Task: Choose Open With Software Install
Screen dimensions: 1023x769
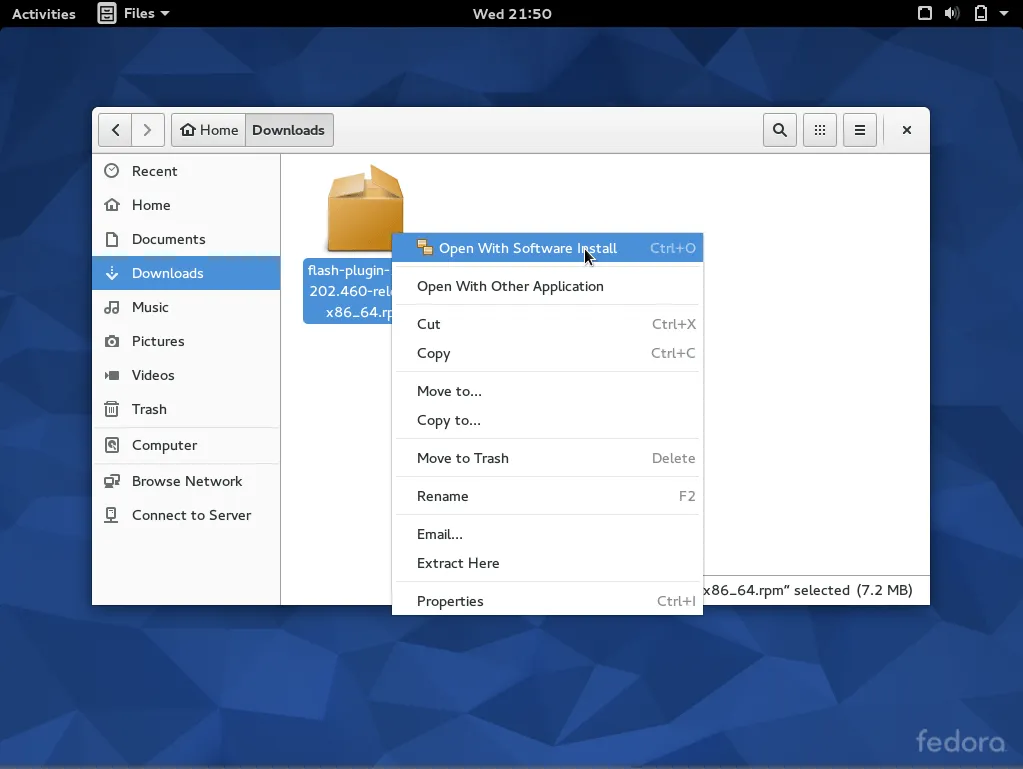Action: pyautogui.click(x=527, y=248)
